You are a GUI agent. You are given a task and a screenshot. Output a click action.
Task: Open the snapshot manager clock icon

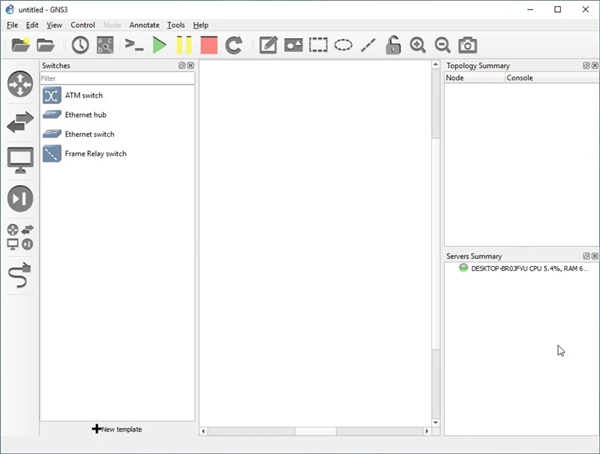coord(80,45)
